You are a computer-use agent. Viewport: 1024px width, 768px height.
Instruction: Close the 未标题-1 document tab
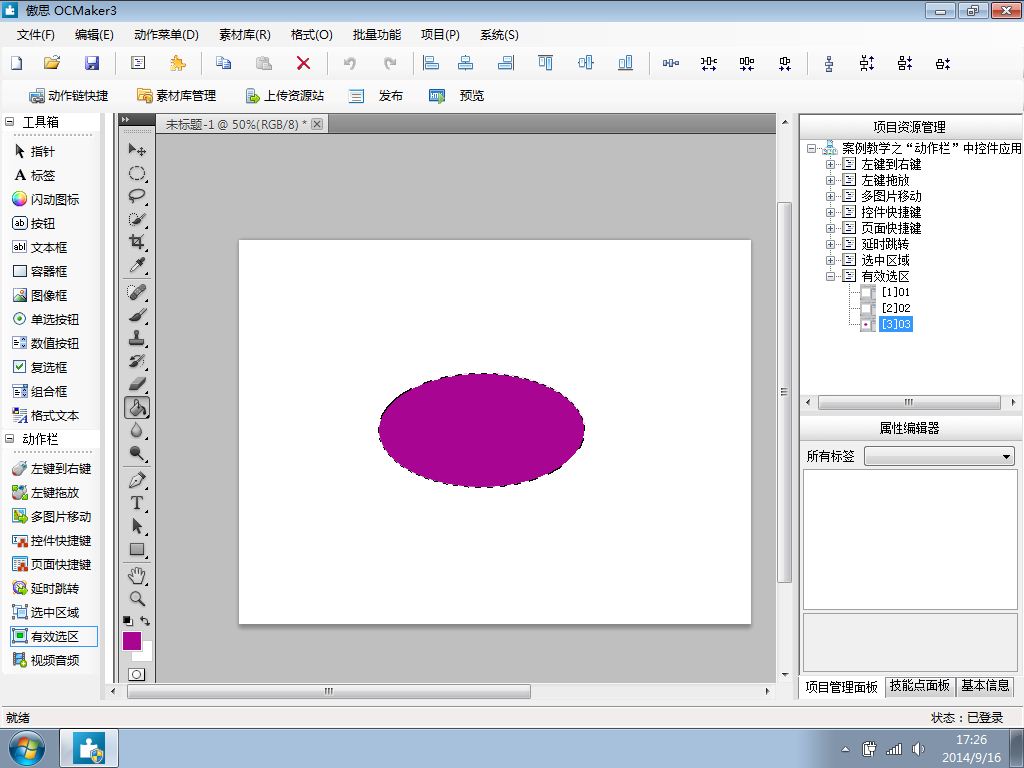tap(317, 124)
